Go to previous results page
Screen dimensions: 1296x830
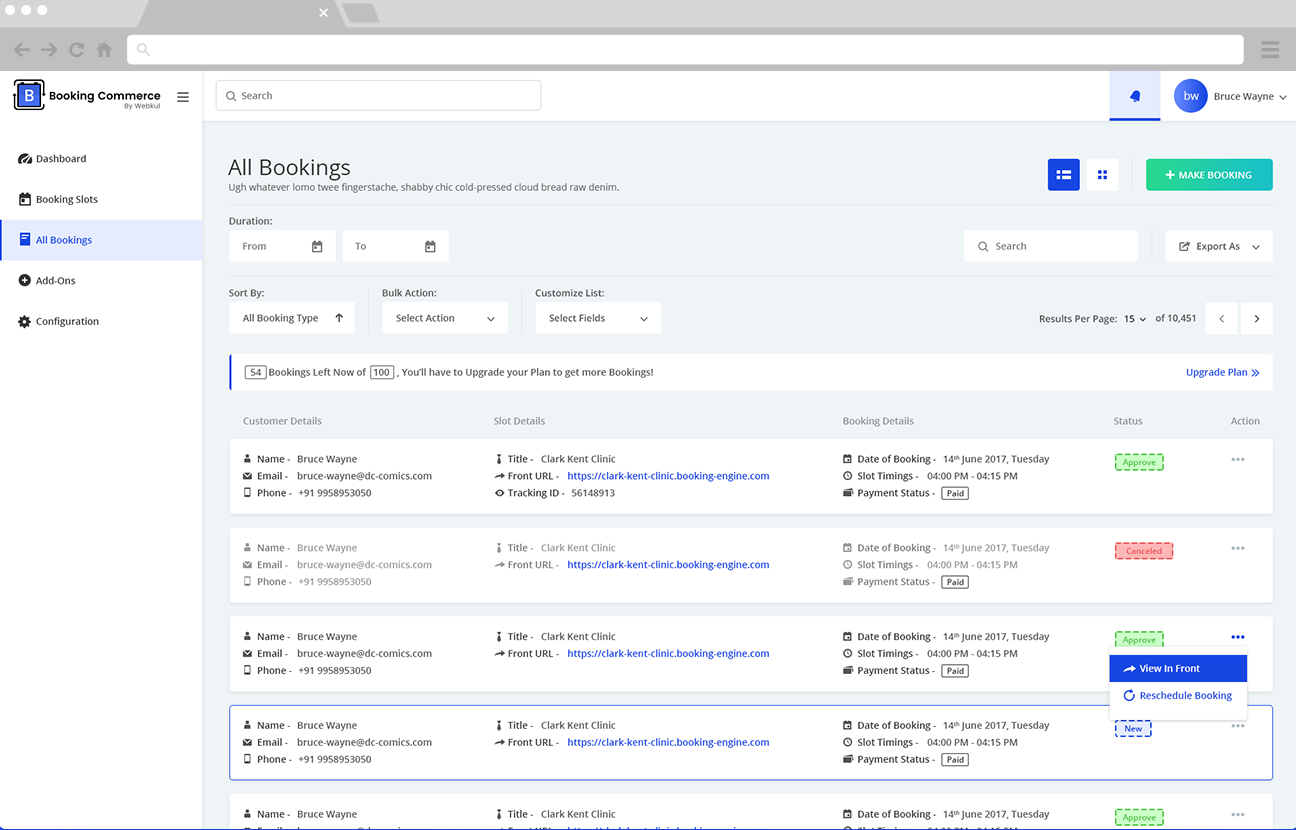click(1221, 318)
